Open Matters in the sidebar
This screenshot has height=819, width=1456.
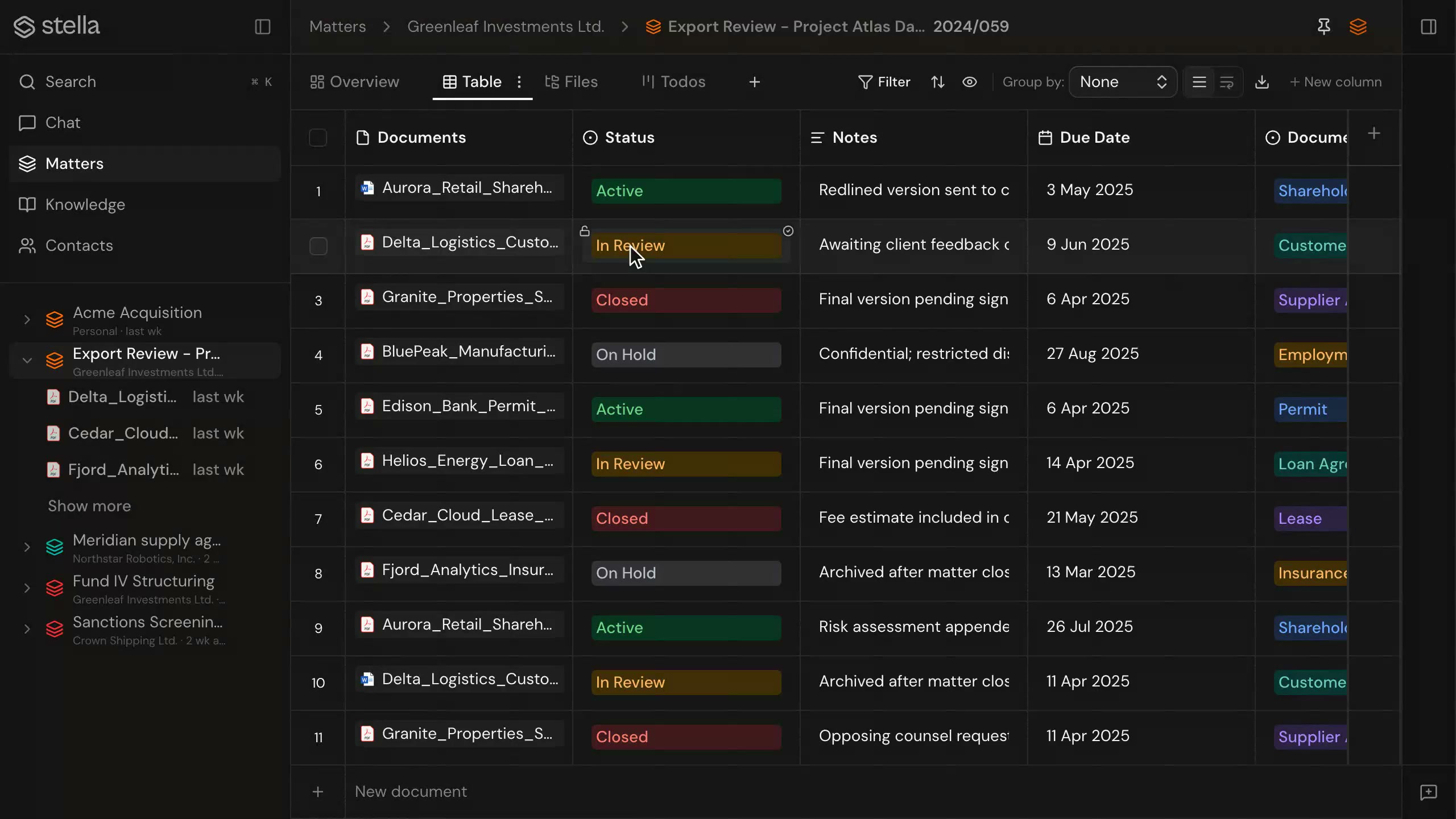coord(145,164)
